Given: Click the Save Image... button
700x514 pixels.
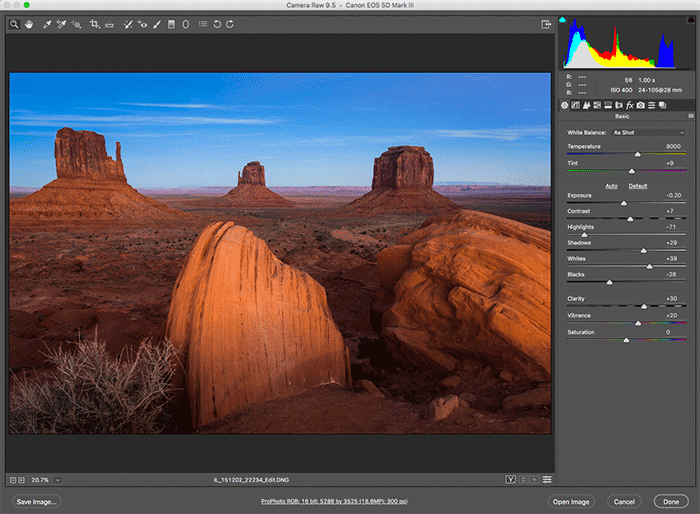Looking at the screenshot, I should pos(37,502).
